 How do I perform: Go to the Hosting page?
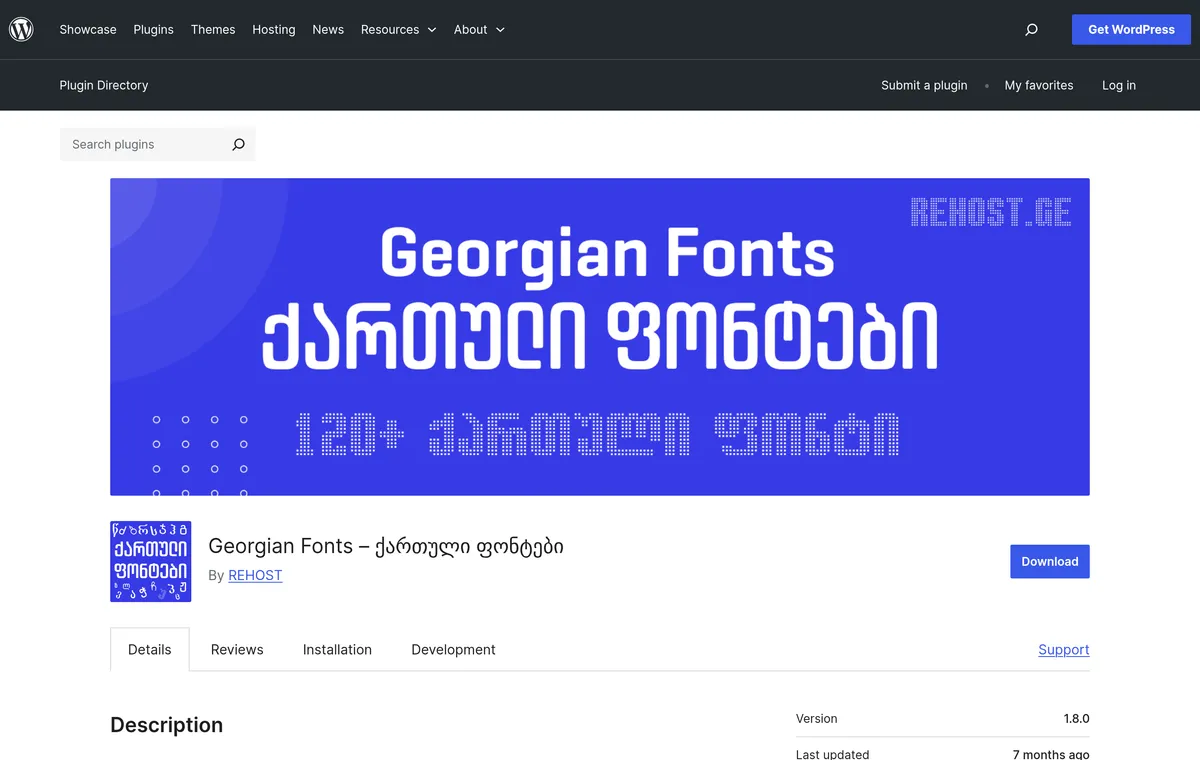pyautogui.click(x=274, y=30)
